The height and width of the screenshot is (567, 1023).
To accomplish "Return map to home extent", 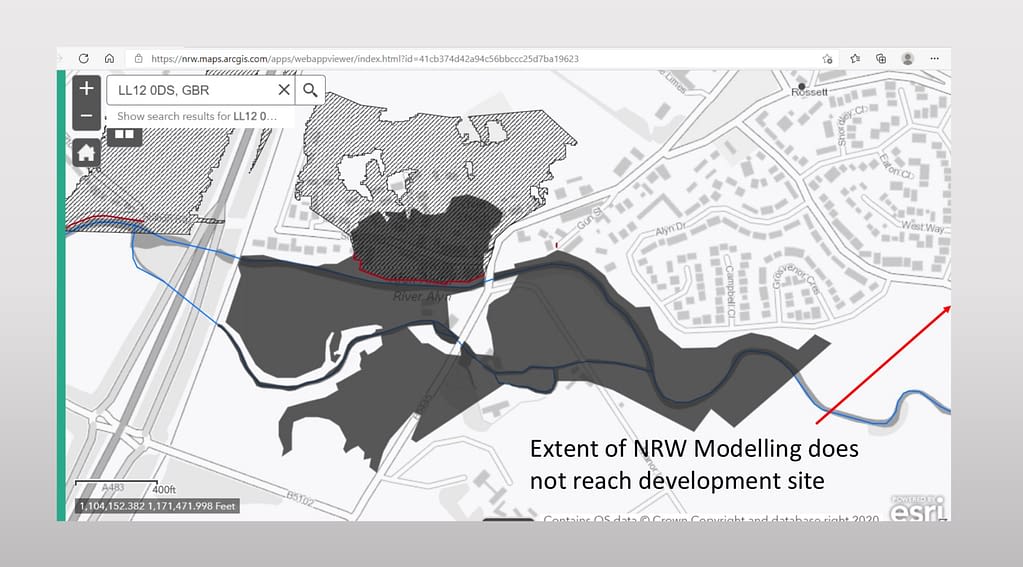I will click(86, 153).
